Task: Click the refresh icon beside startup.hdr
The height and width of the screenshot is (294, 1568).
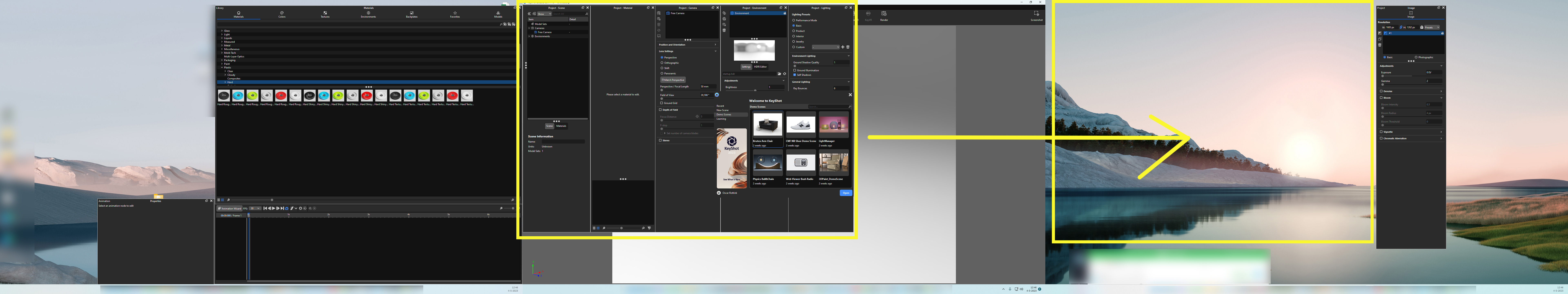Action: (x=785, y=74)
